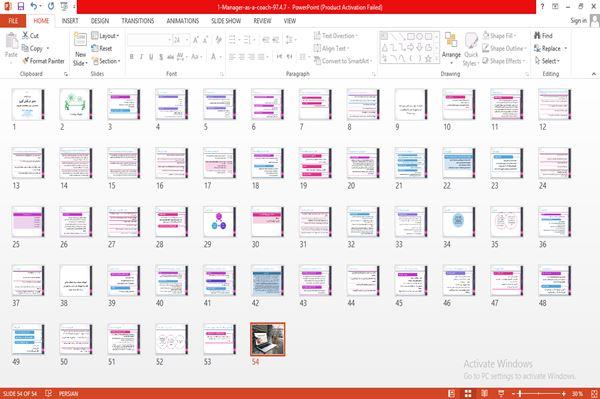600x399 pixels.
Task: Click zoom out minus button
Action: tap(514, 393)
